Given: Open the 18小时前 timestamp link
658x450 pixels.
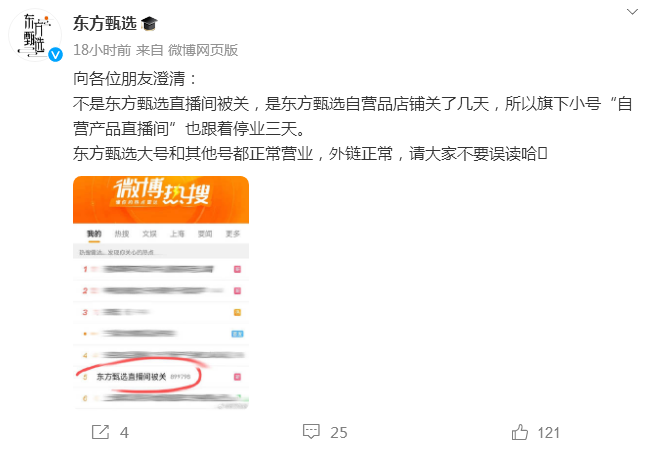Looking at the screenshot, I should [102, 50].
